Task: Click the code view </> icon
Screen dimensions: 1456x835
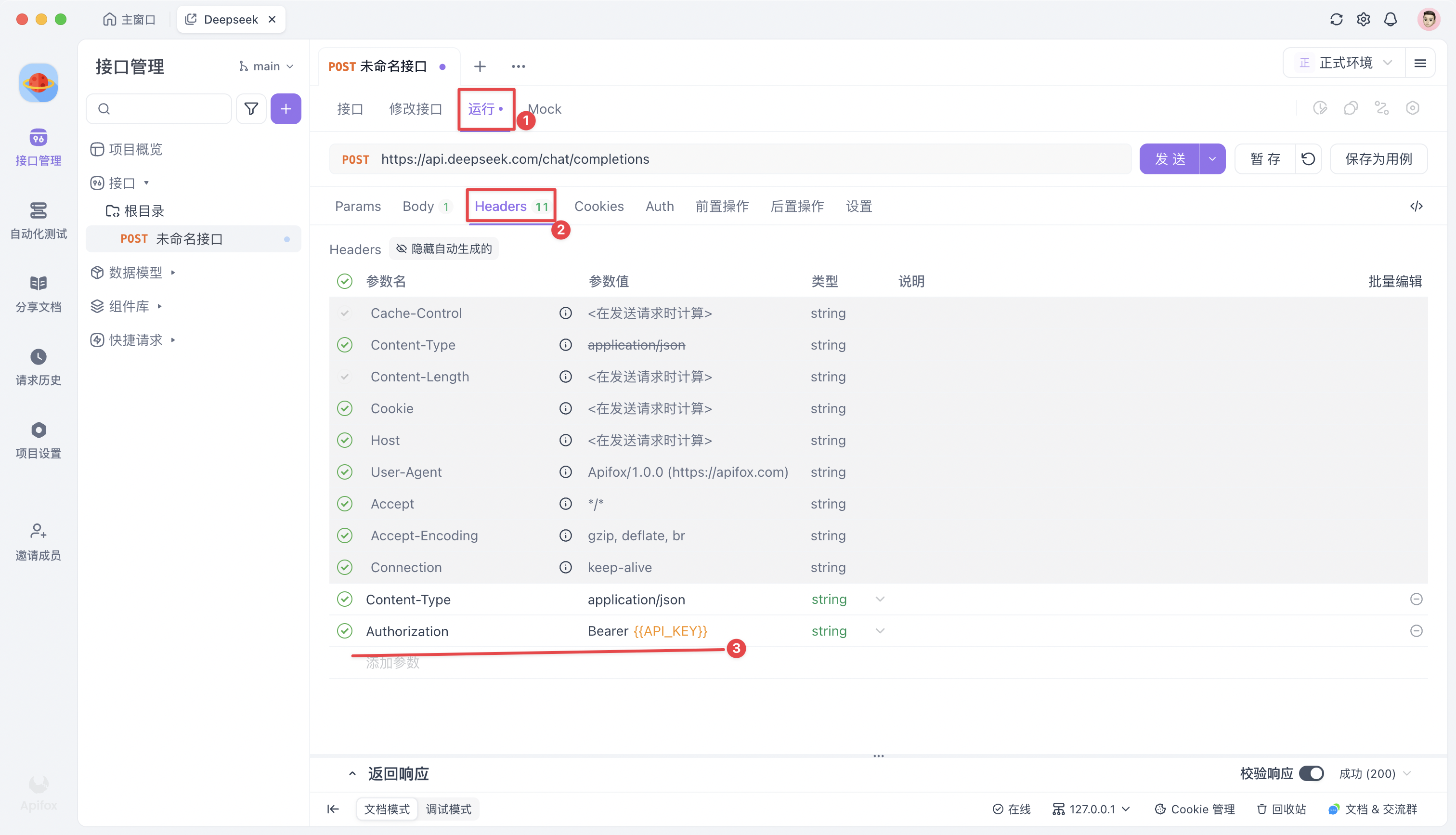Action: 1417,206
